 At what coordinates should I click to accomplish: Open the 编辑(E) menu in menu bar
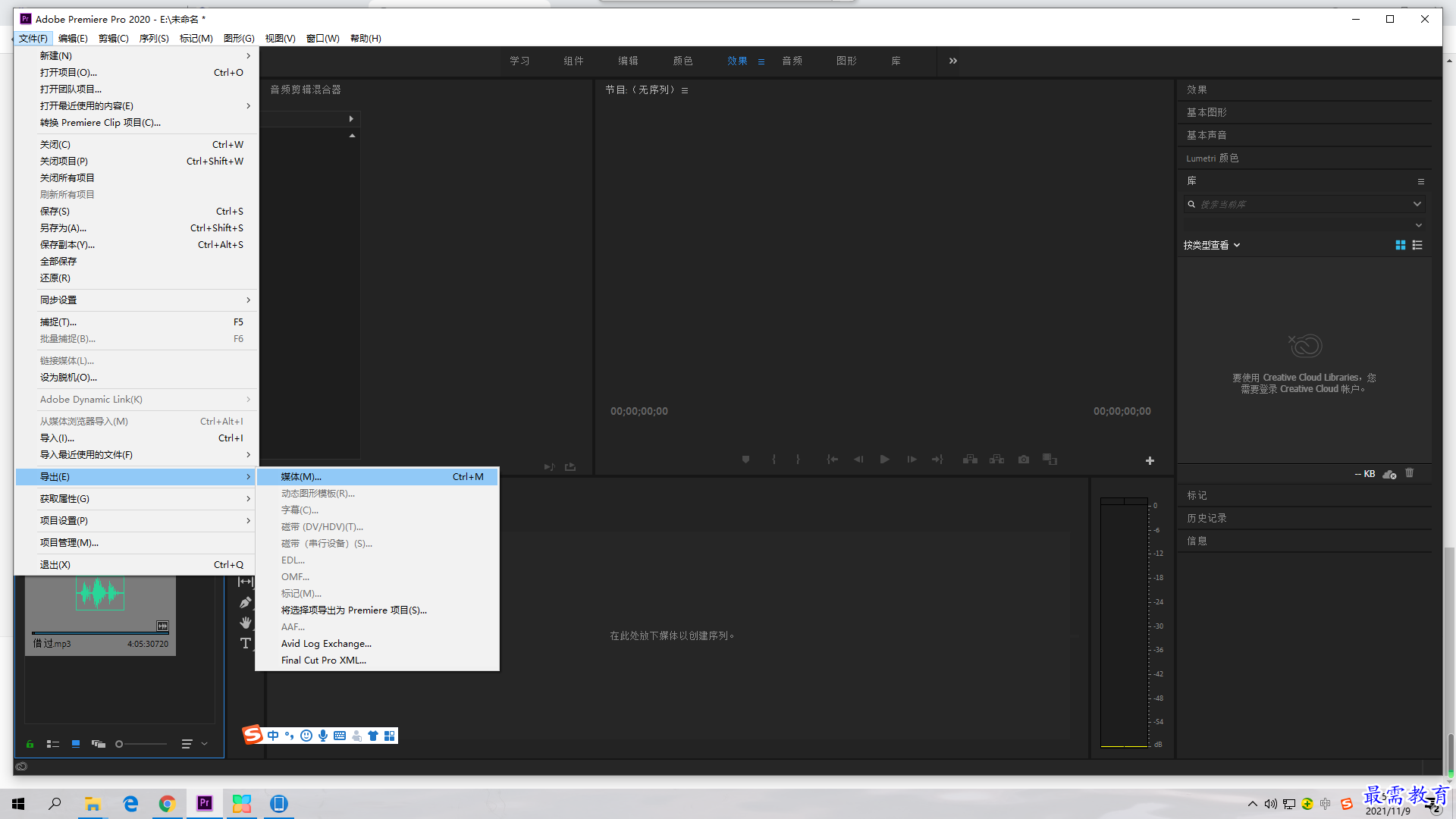pyautogui.click(x=73, y=38)
